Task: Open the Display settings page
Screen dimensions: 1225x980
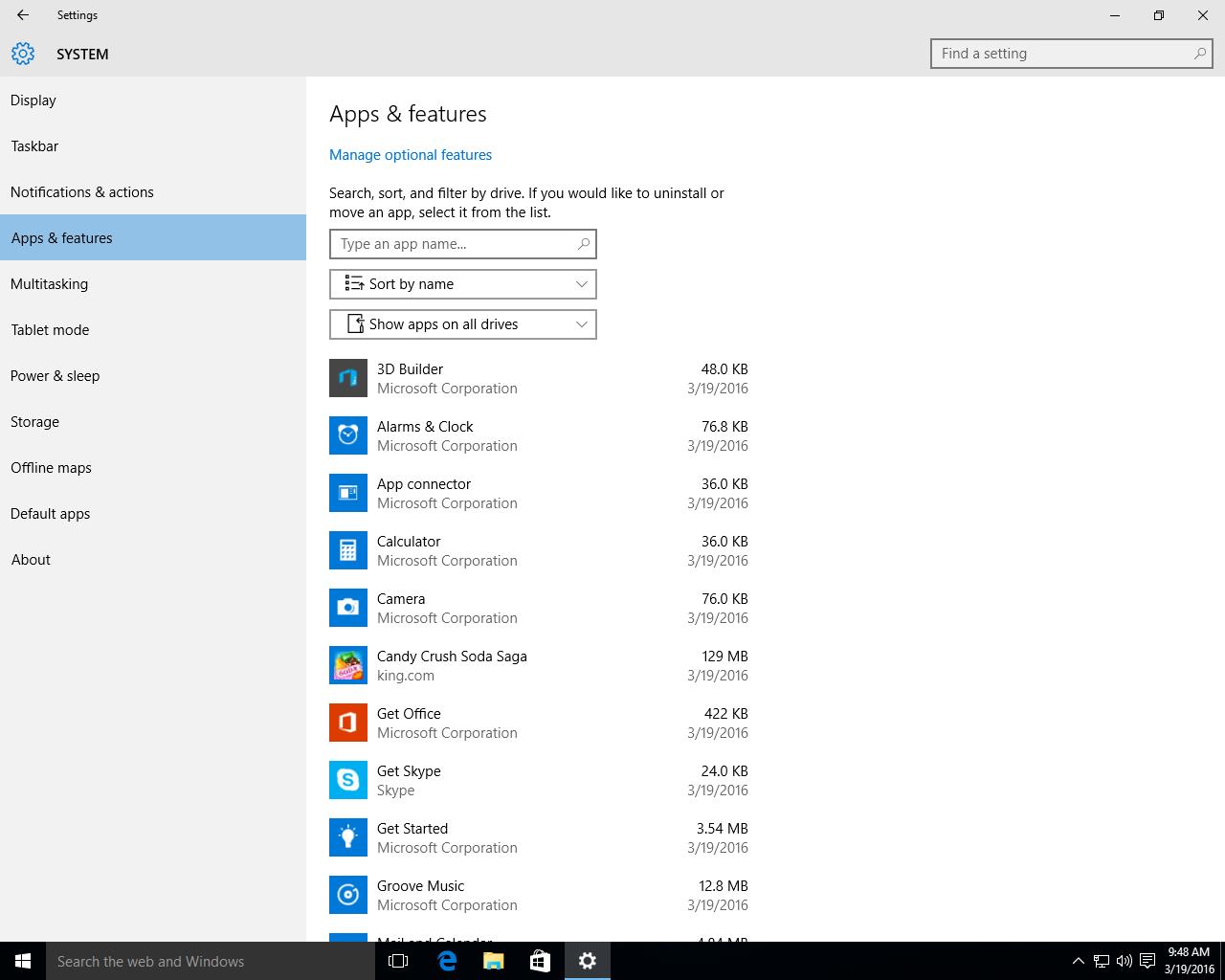Action: 153,100
